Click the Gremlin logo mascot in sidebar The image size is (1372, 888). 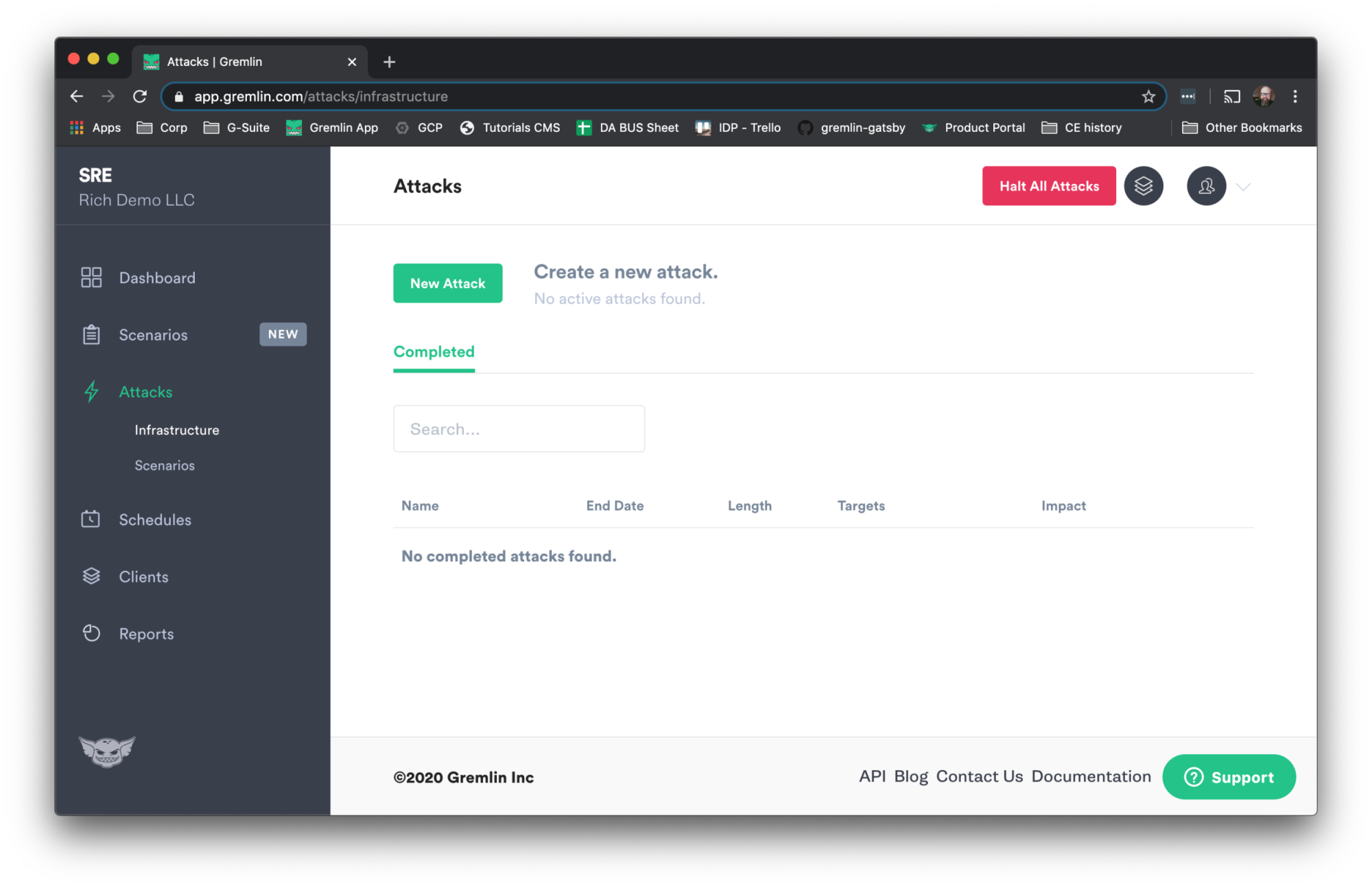(x=107, y=751)
